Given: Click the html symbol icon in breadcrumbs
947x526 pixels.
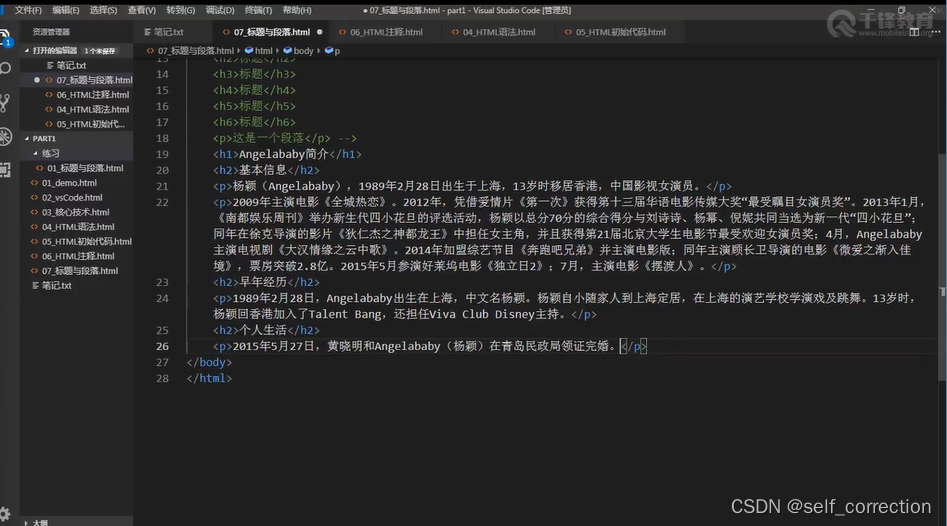Looking at the screenshot, I should (248, 51).
